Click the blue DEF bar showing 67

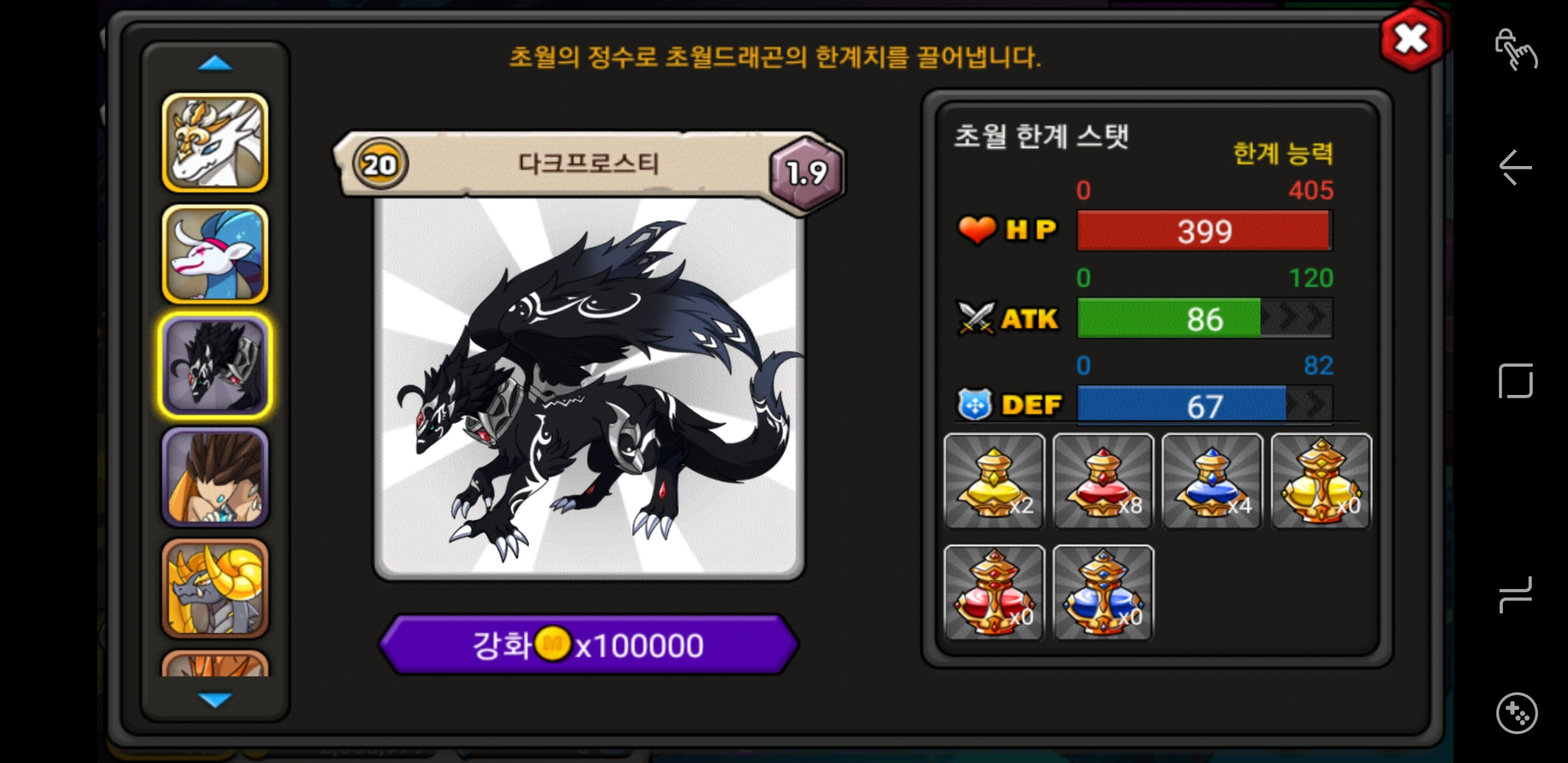1204,406
